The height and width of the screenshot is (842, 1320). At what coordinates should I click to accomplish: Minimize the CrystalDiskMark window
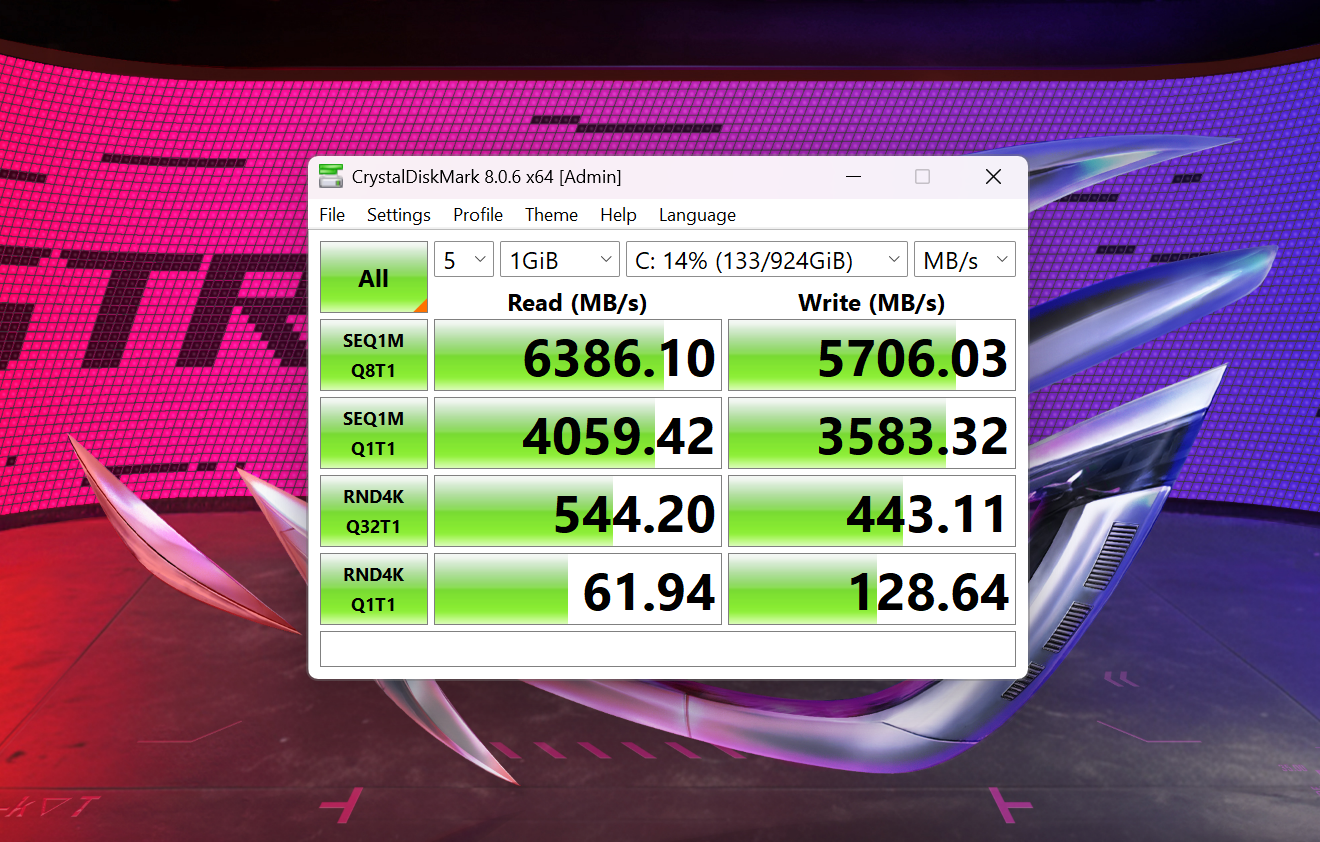point(853,177)
